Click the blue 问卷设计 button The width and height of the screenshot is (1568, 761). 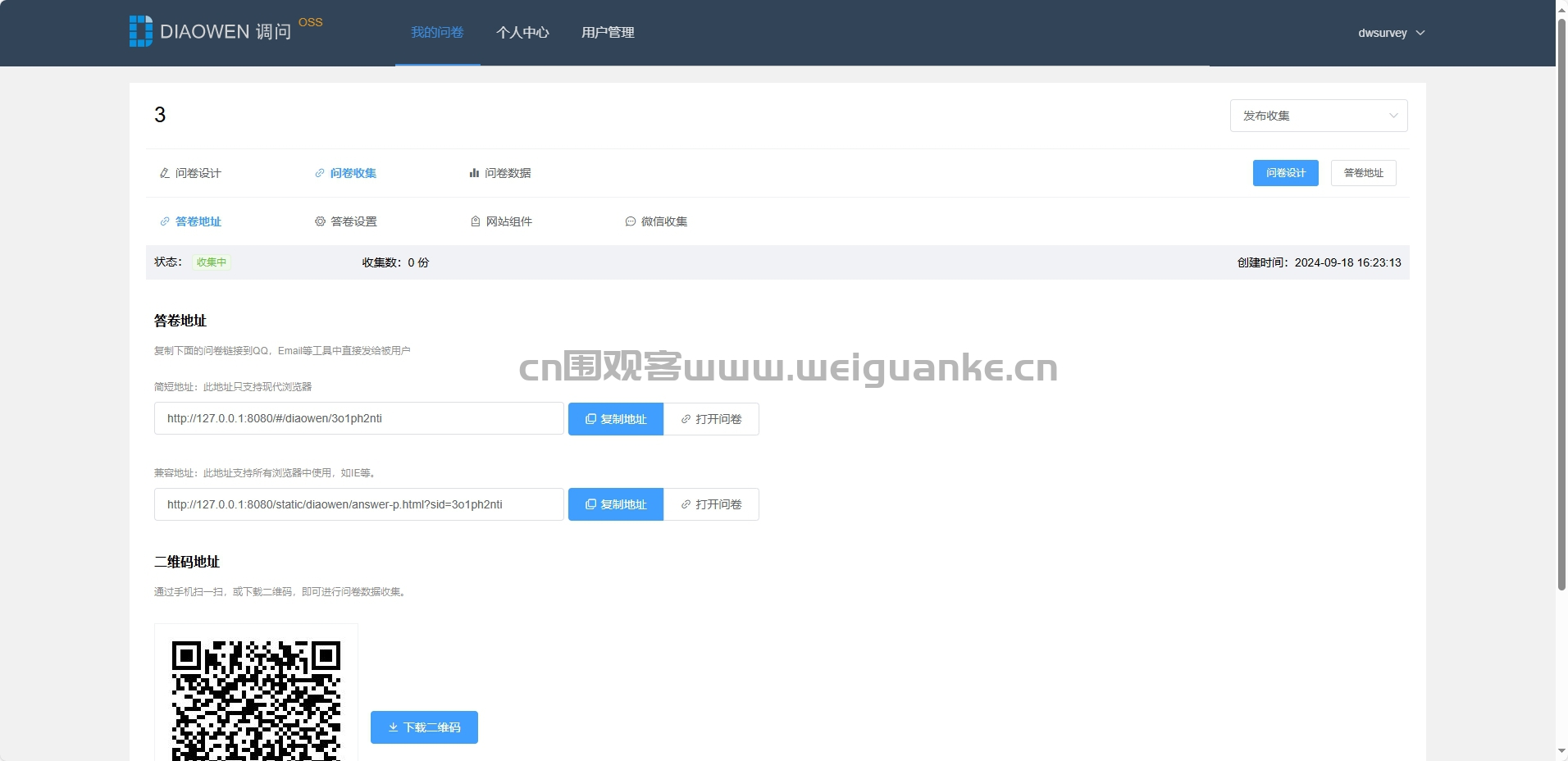point(1285,173)
